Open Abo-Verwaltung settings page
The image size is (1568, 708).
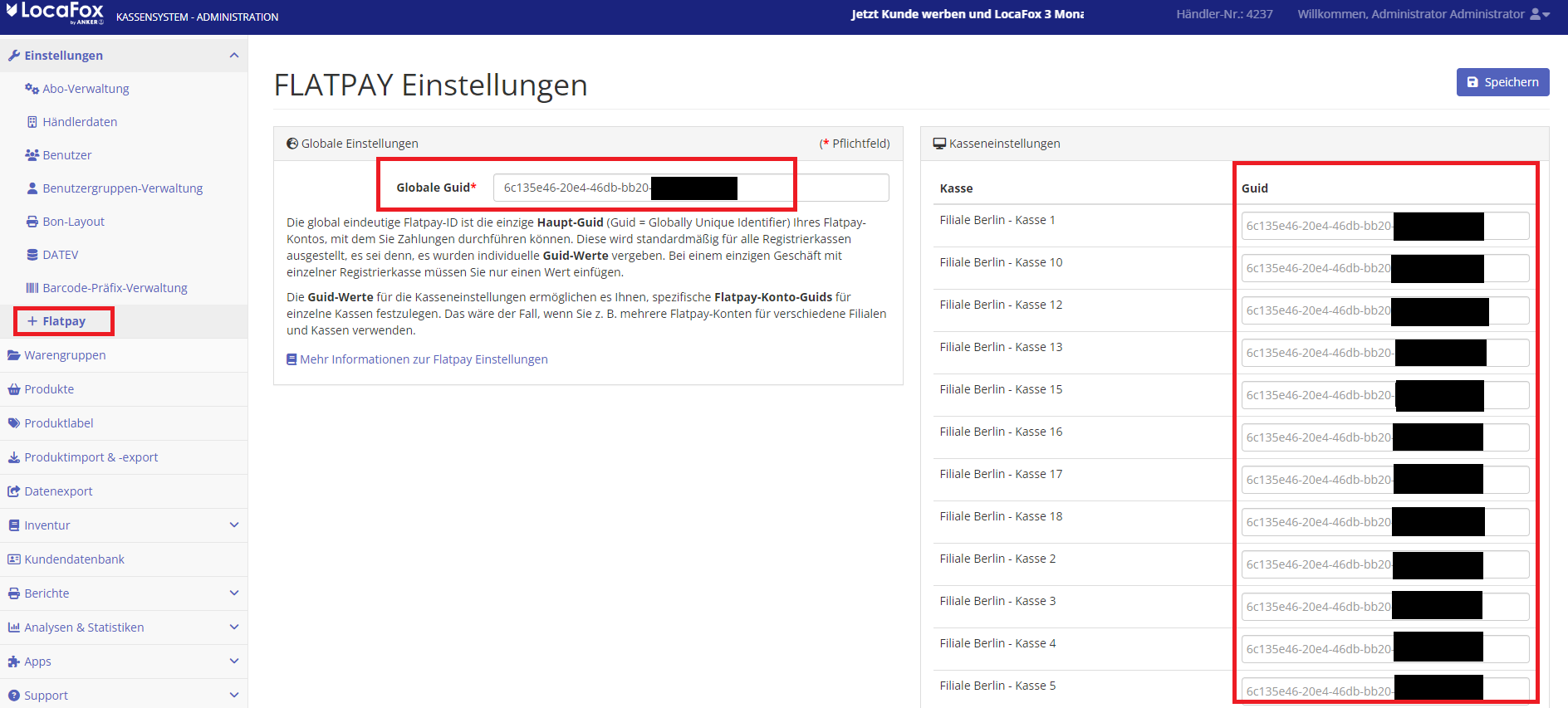tap(86, 89)
